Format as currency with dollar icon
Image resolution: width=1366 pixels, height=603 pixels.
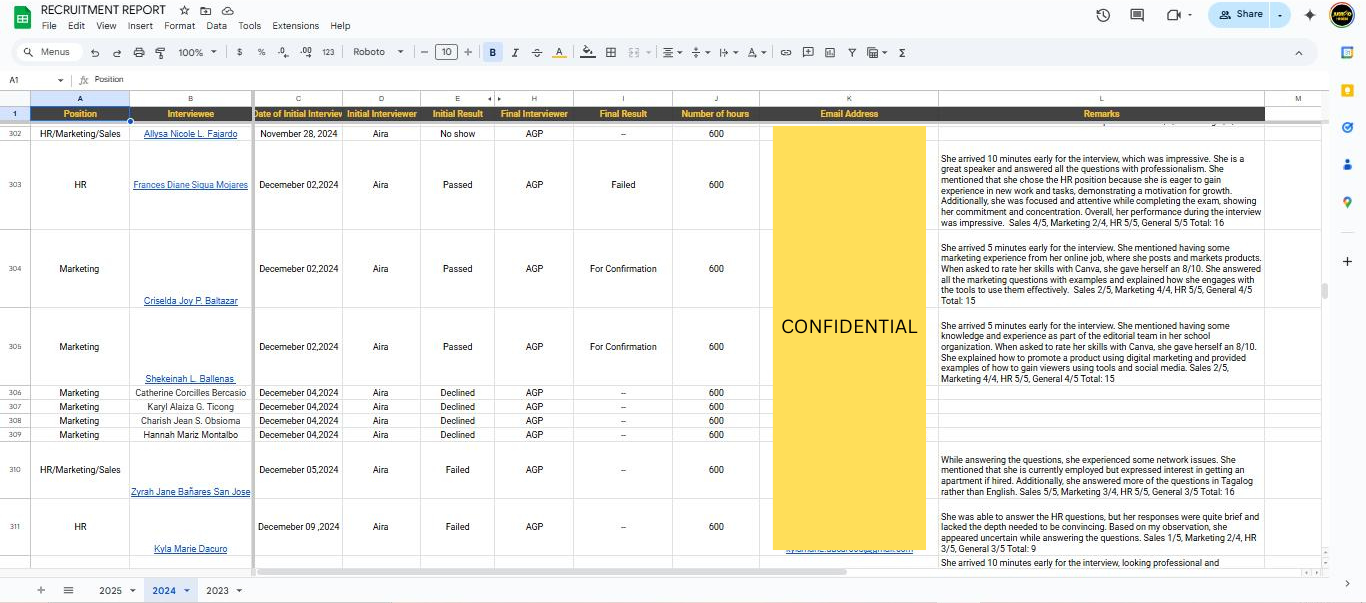(239, 52)
